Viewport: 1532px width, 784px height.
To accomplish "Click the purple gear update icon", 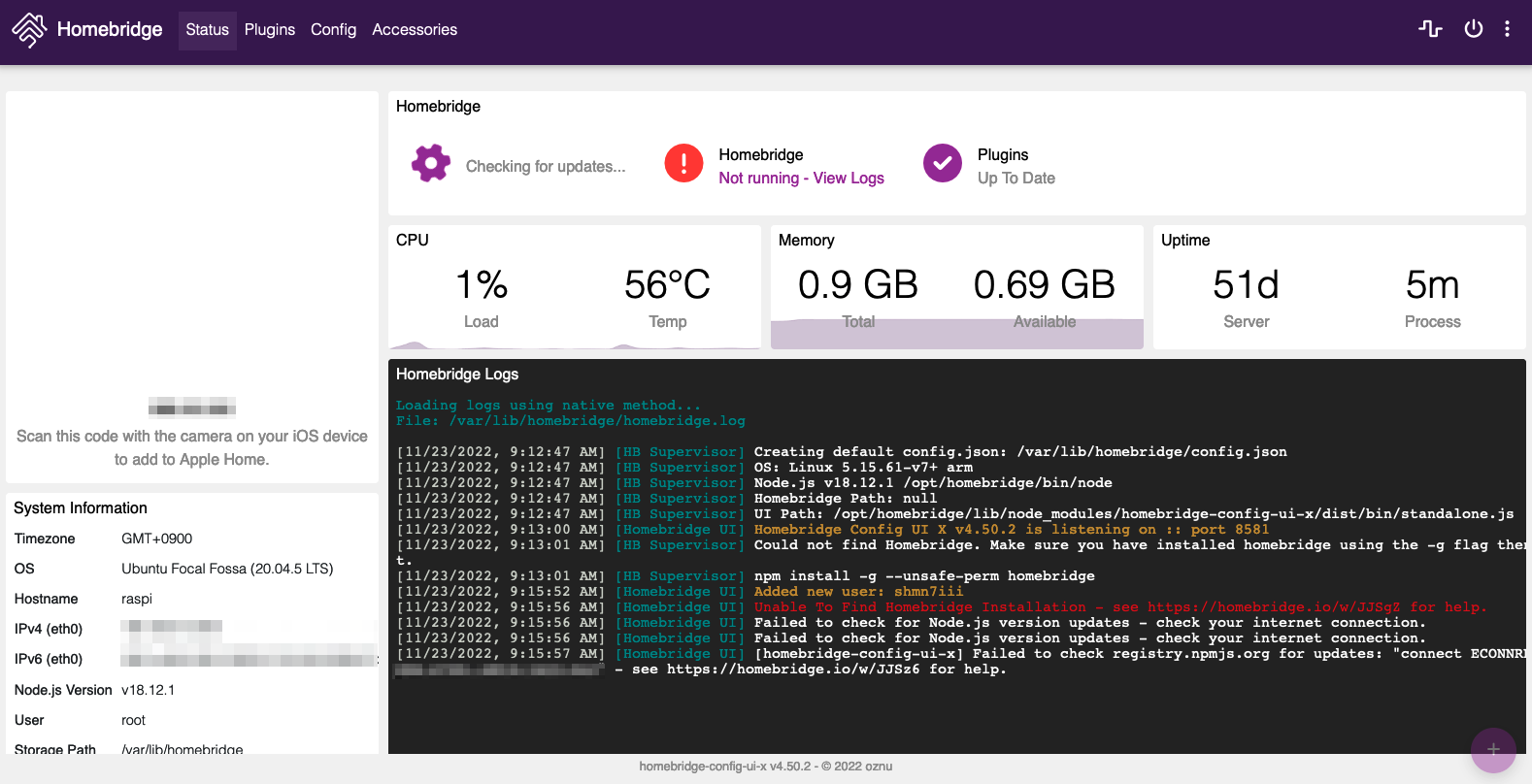I will 431,163.
